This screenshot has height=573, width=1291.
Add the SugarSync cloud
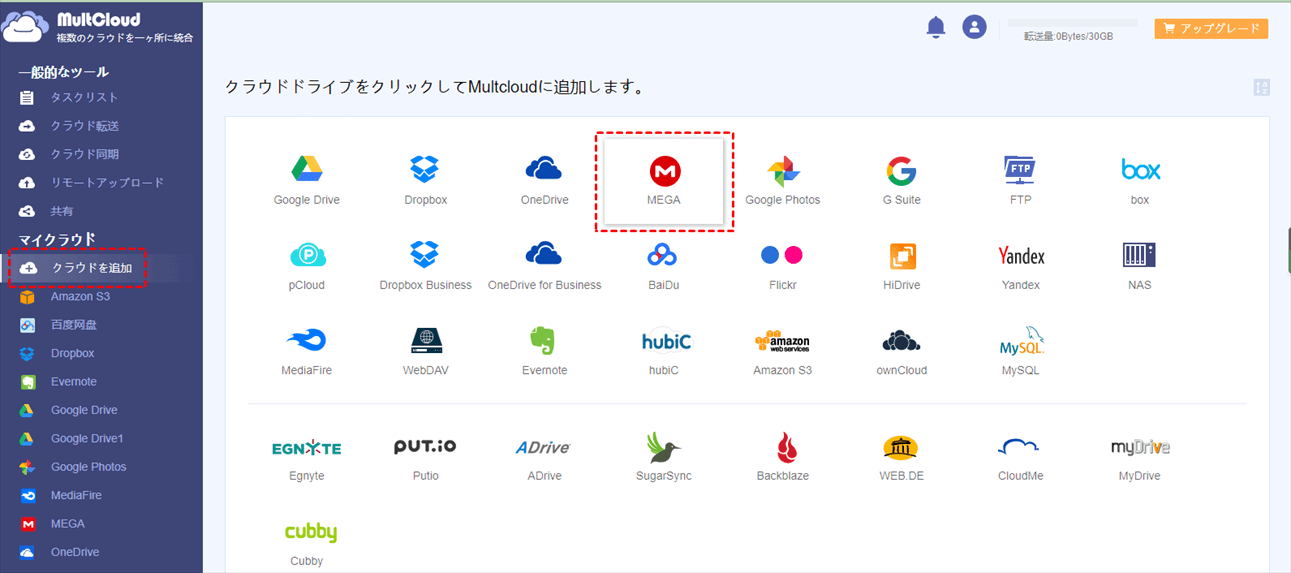click(x=663, y=457)
